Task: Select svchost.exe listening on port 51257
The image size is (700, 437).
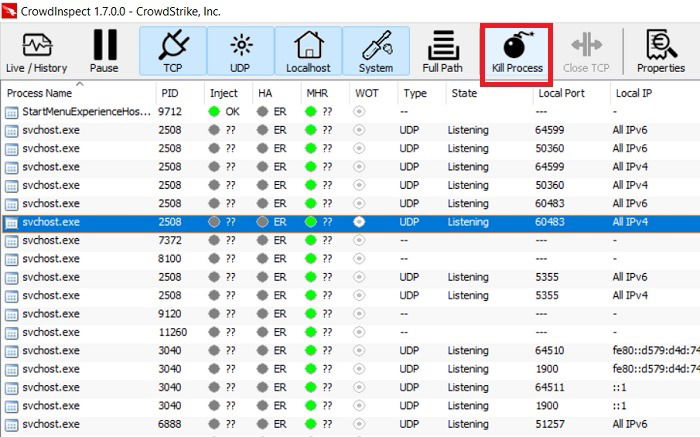Action: (350, 424)
